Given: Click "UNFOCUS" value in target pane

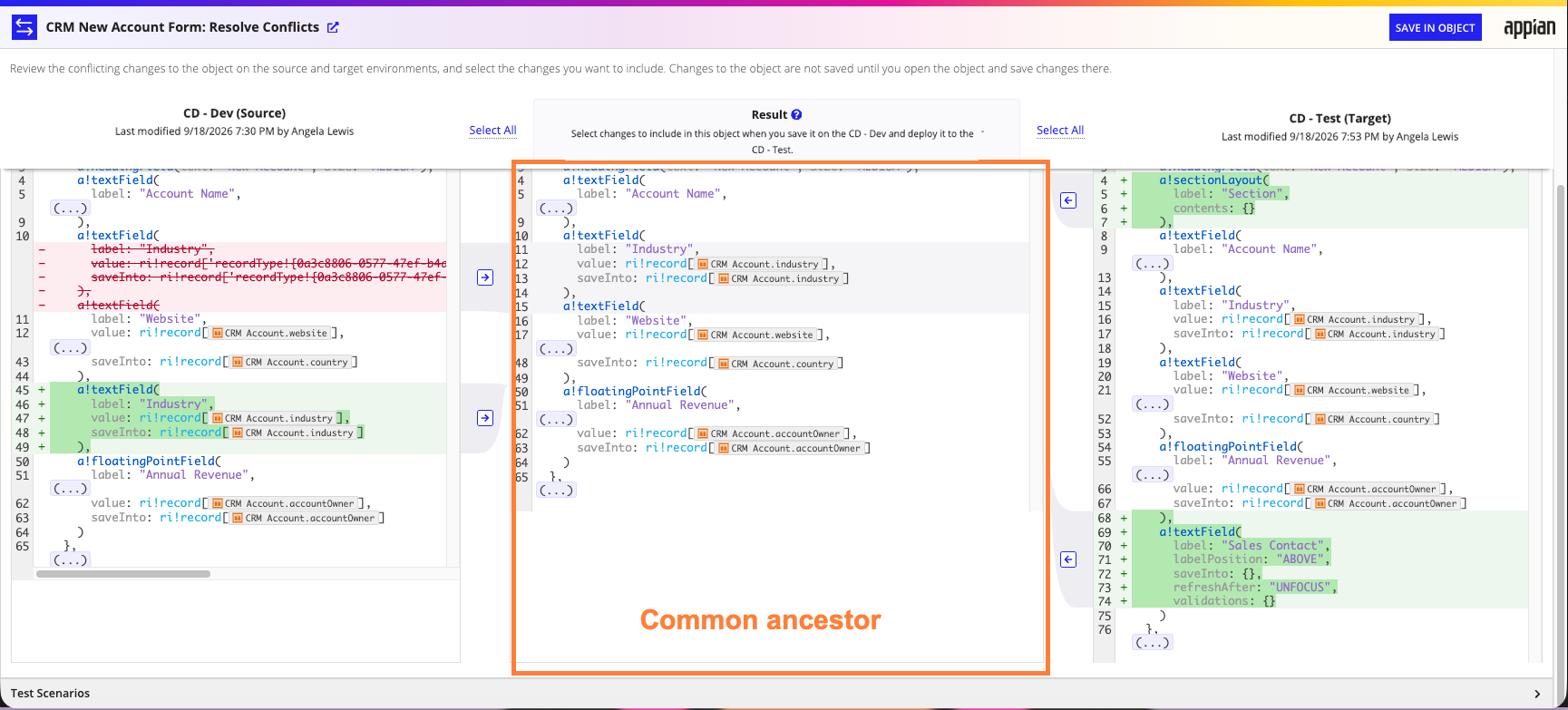Looking at the screenshot, I should click(1300, 587).
